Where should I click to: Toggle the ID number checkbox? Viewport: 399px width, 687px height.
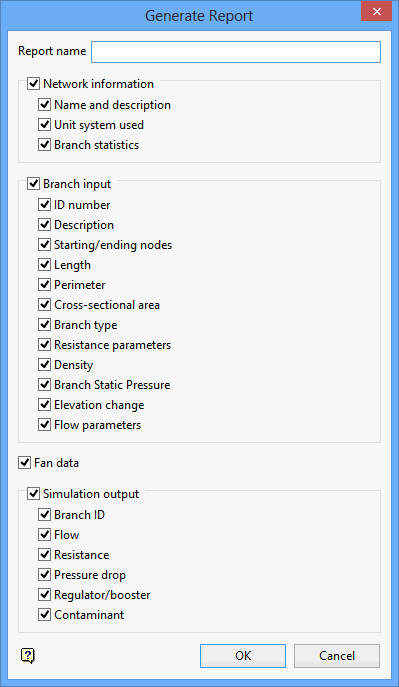[x=44, y=205]
